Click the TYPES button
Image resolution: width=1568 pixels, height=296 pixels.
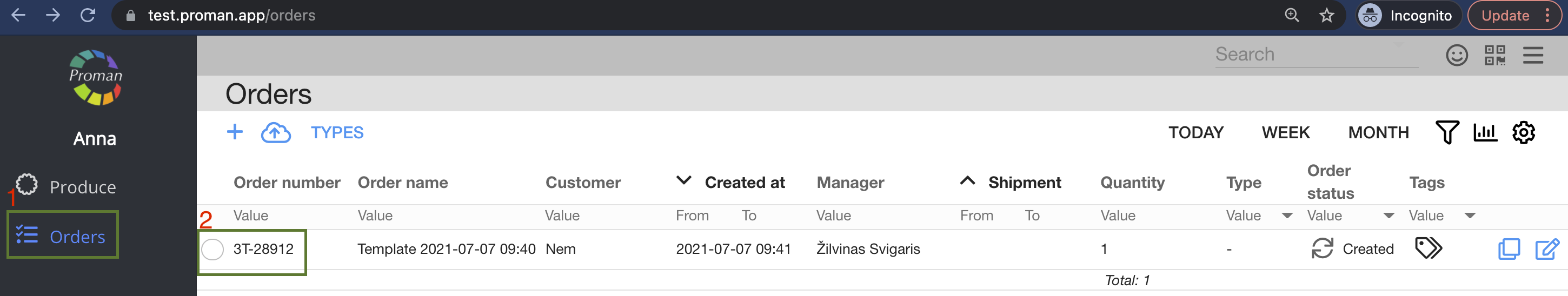point(337,132)
